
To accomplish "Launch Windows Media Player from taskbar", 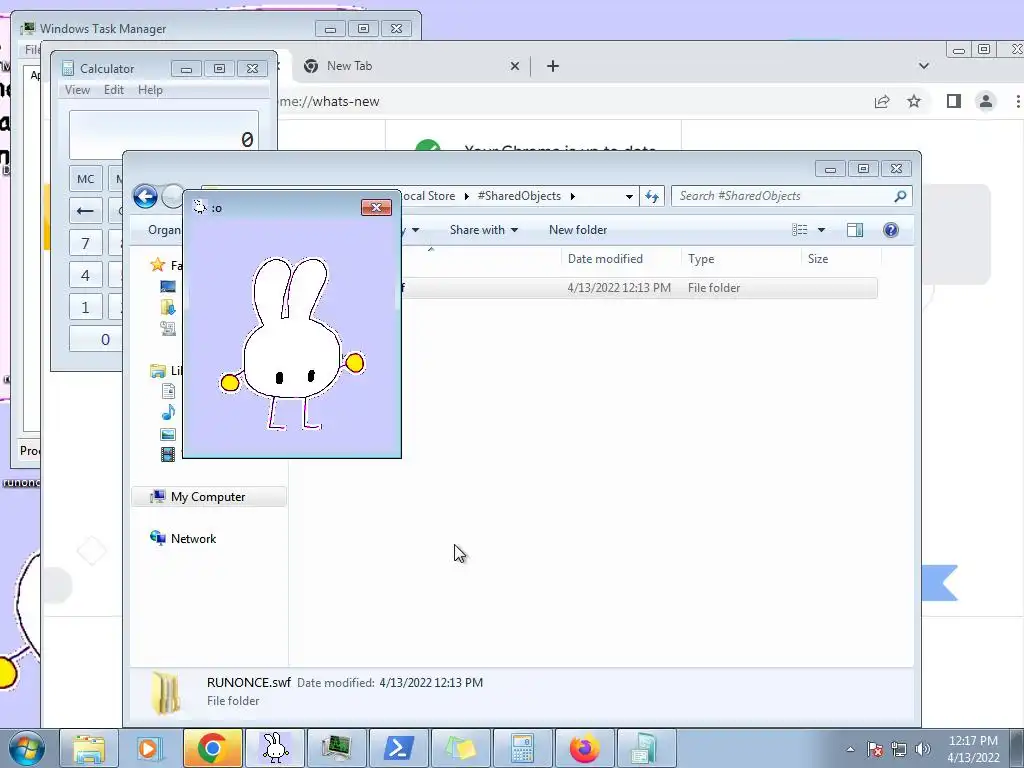I will point(150,748).
